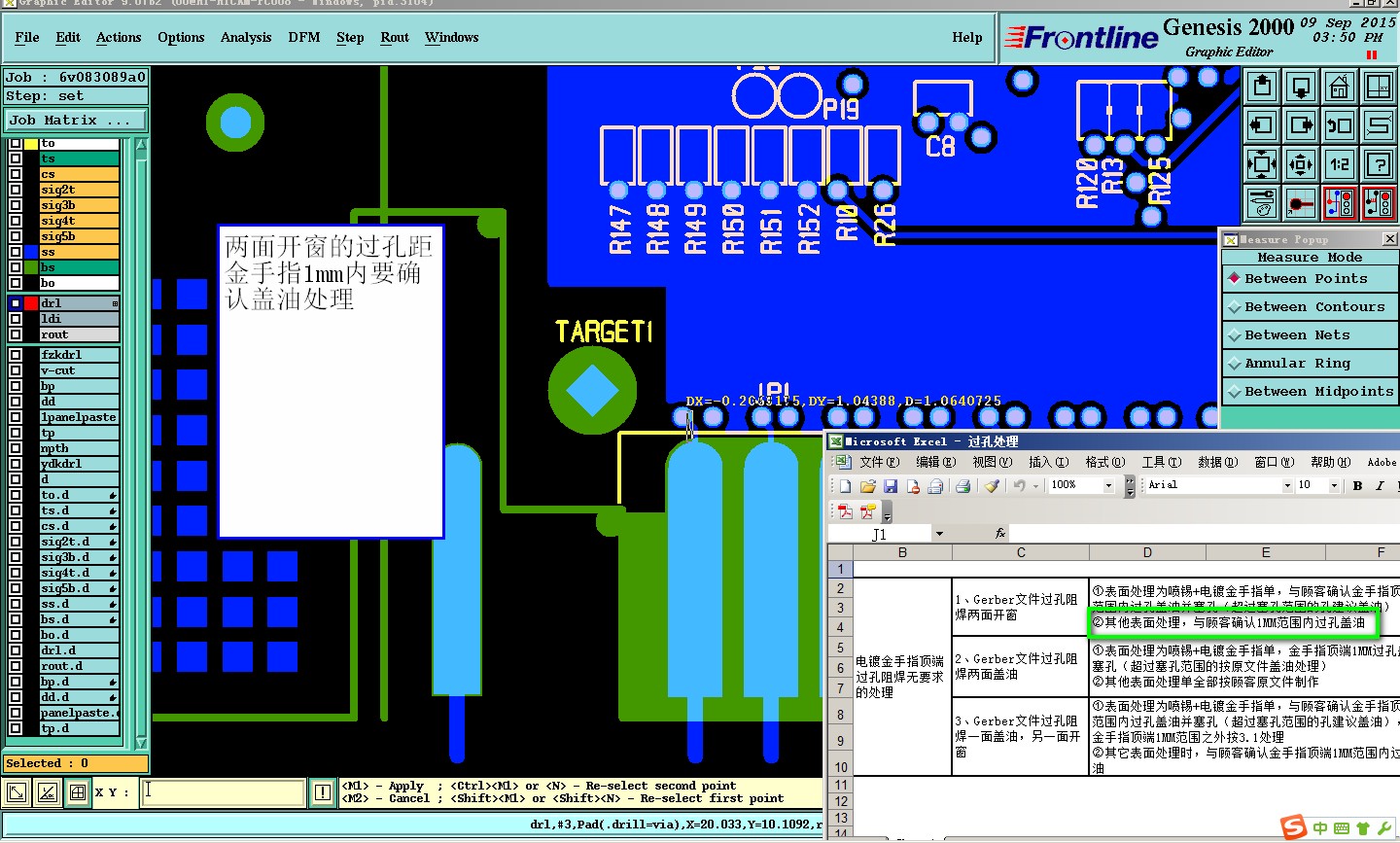Open the Arial font name dropdown
The width and height of the screenshot is (1400, 843).
coord(1287,485)
